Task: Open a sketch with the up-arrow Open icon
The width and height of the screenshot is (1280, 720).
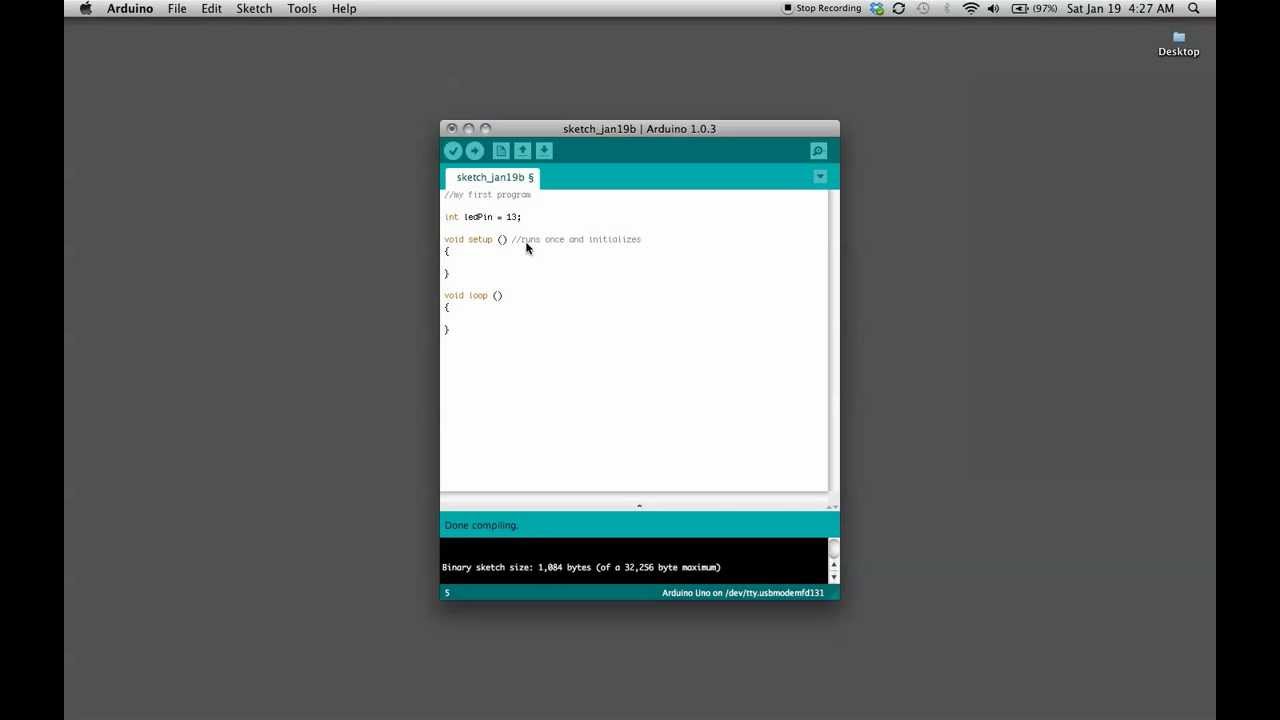Action: 522,151
